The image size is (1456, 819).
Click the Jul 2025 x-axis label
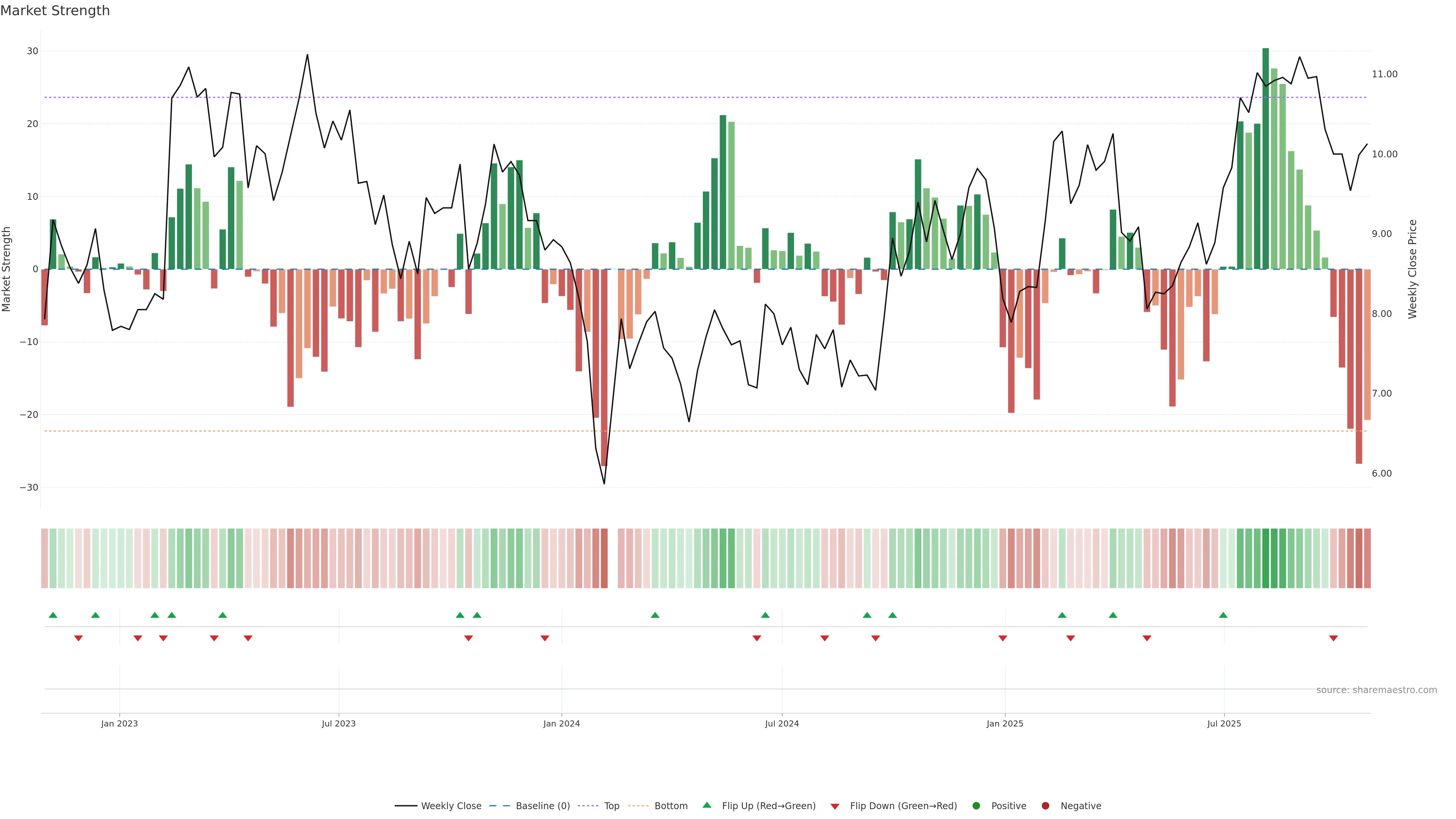coord(1224,723)
